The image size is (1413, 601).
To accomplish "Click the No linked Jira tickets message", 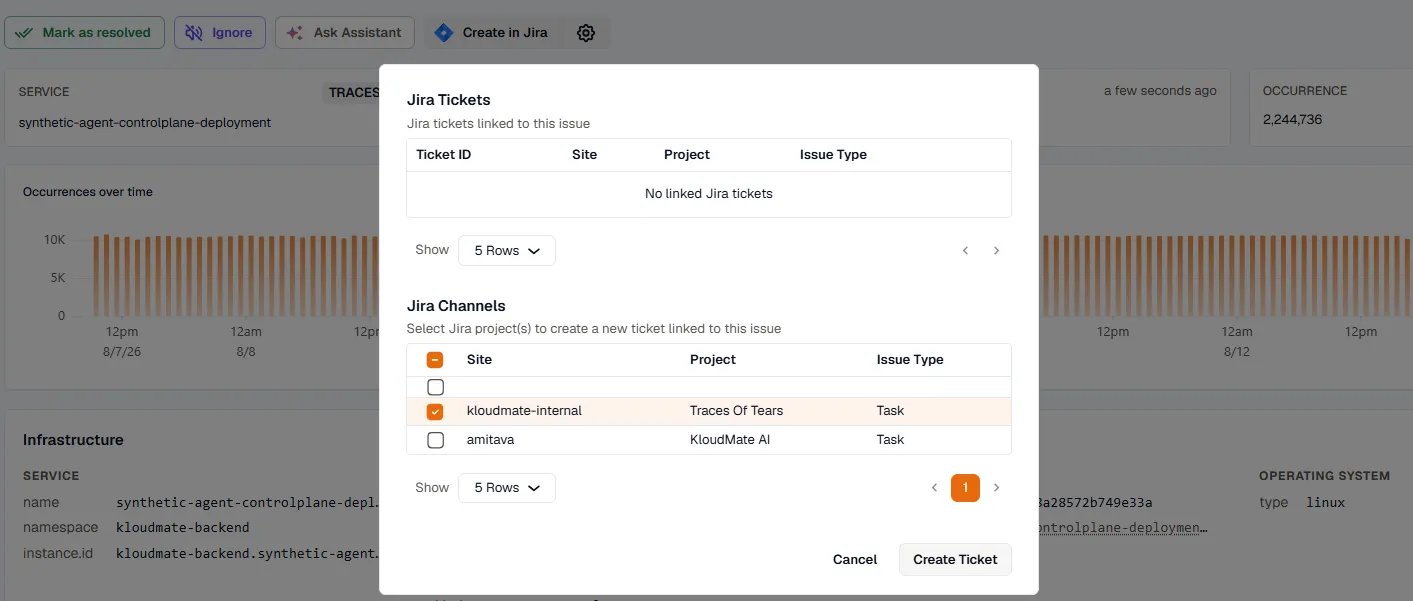I will tap(709, 194).
